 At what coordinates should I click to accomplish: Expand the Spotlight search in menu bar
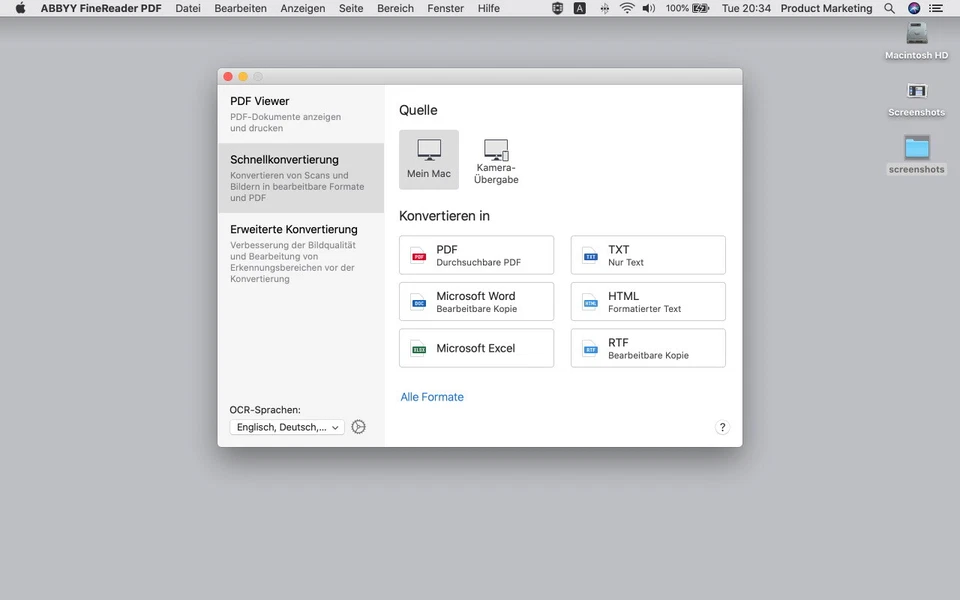tap(889, 8)
